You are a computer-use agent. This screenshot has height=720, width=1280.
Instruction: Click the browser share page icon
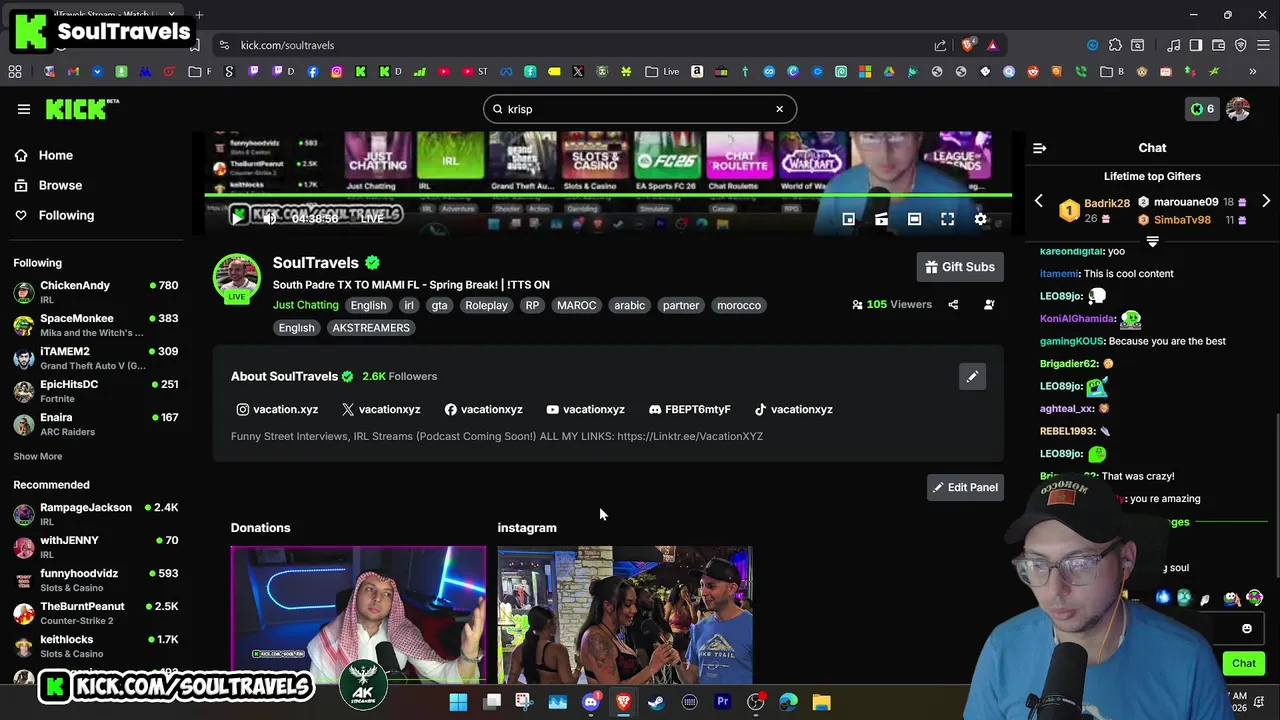pos(940,45)
